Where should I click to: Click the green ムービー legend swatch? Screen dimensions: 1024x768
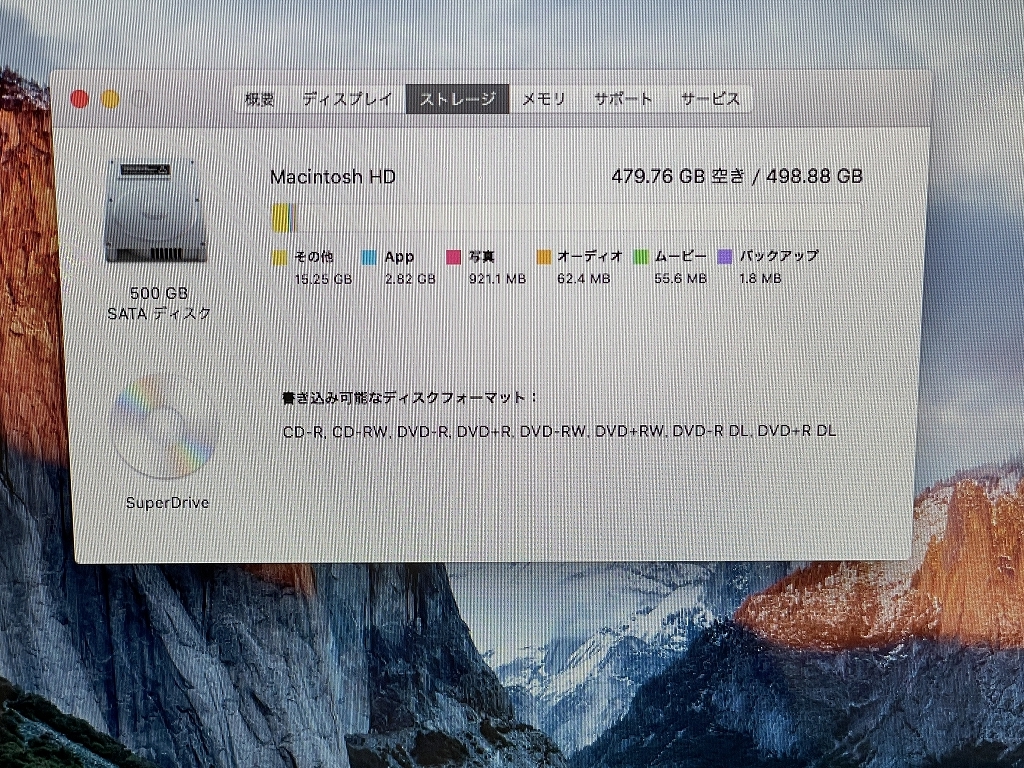641,257
